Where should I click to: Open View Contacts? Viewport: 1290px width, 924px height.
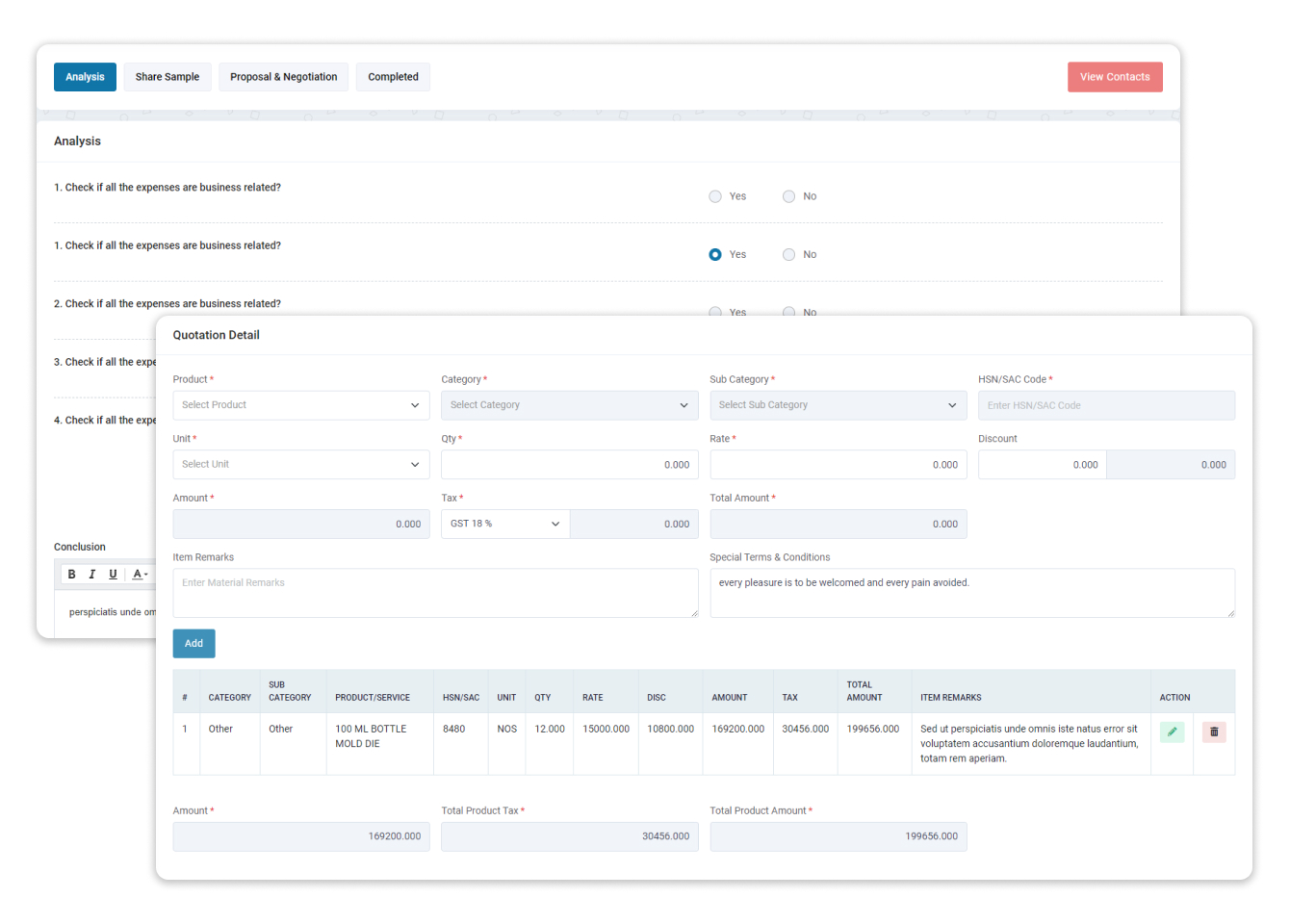[x=1115, y=76]
